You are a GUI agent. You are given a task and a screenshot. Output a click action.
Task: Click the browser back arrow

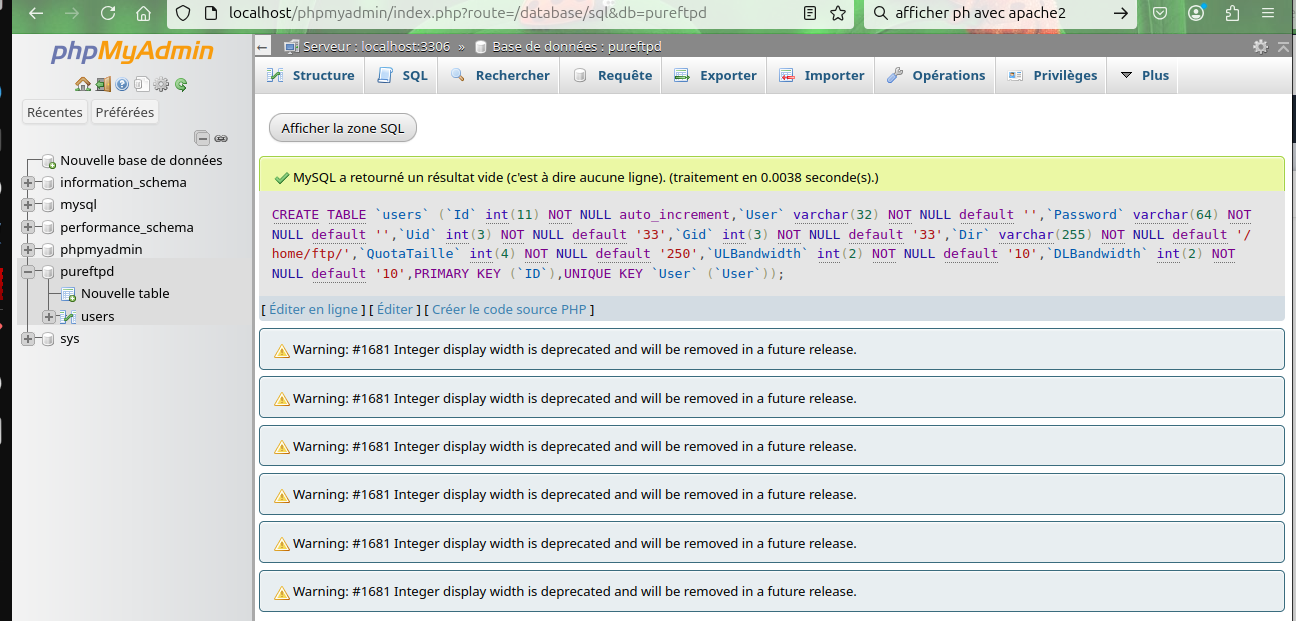pyautogui.click(x=36, y=14)
